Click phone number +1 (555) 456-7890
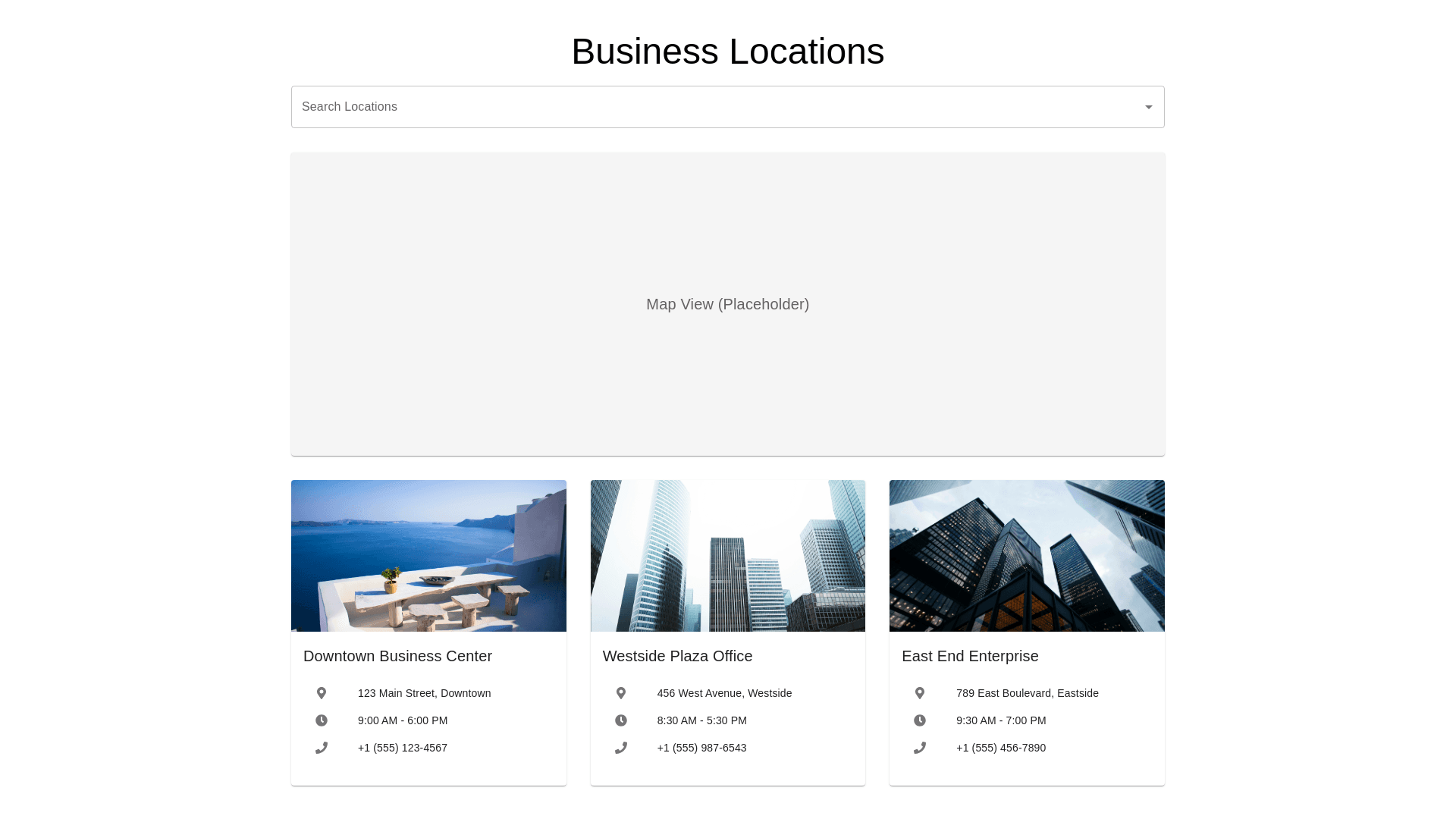 [x=1001, y=748]
